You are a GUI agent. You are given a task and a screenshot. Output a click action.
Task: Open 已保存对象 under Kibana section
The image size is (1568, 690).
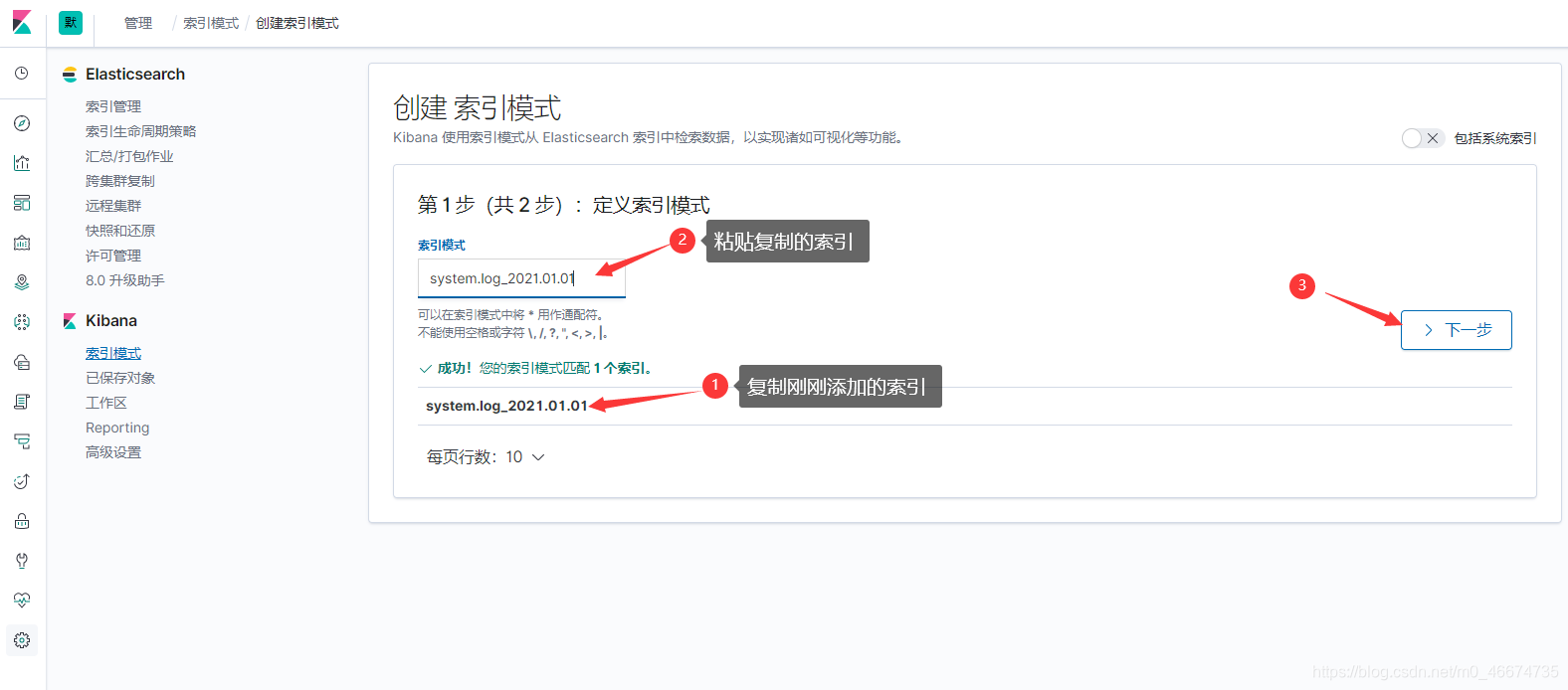tap(120, 378)
